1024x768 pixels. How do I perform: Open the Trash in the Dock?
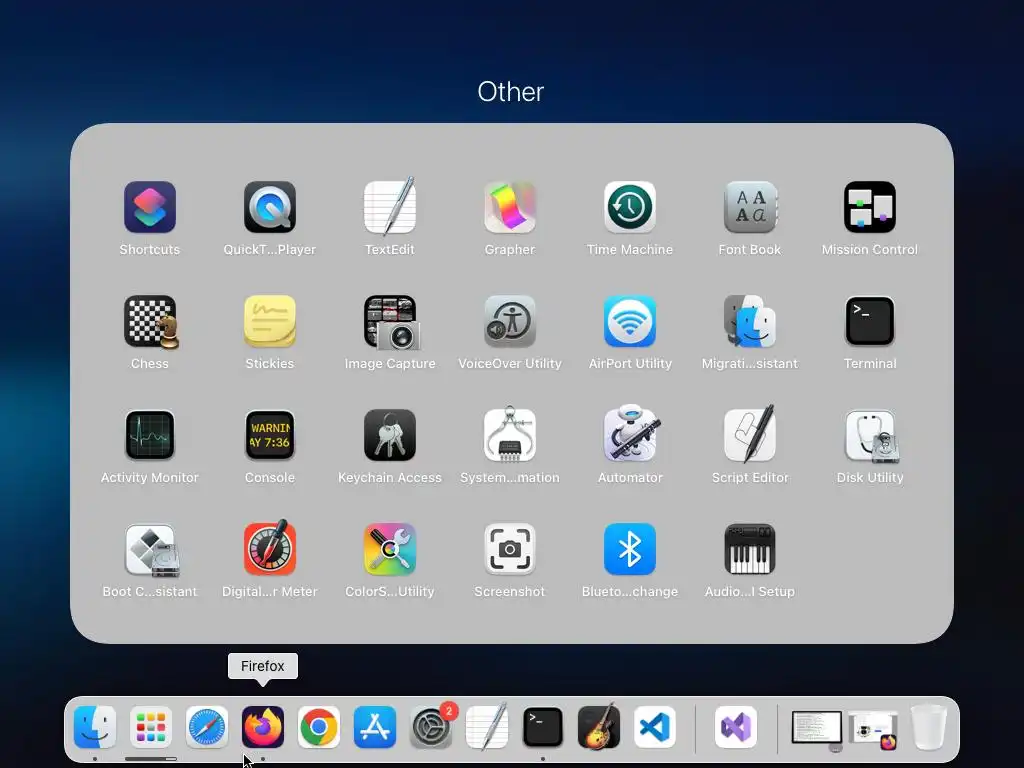pos(929,727)
